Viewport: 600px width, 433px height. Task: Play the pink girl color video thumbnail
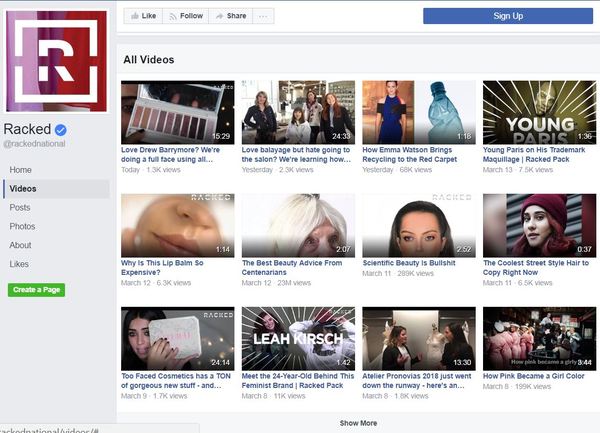540,339
